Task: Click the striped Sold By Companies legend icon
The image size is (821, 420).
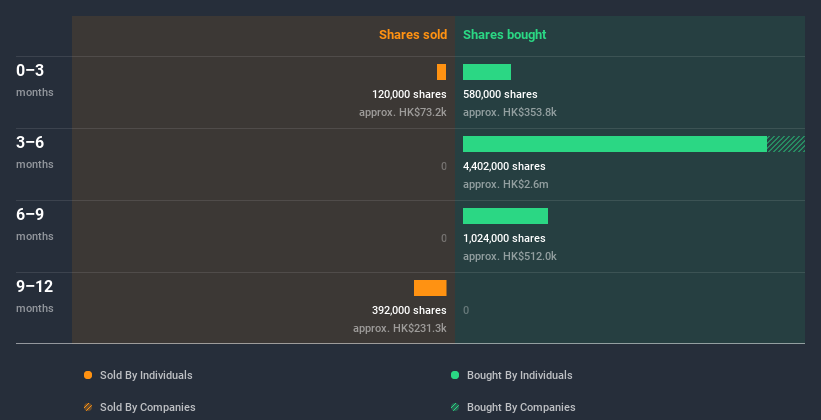Action: tap(88, 407)
